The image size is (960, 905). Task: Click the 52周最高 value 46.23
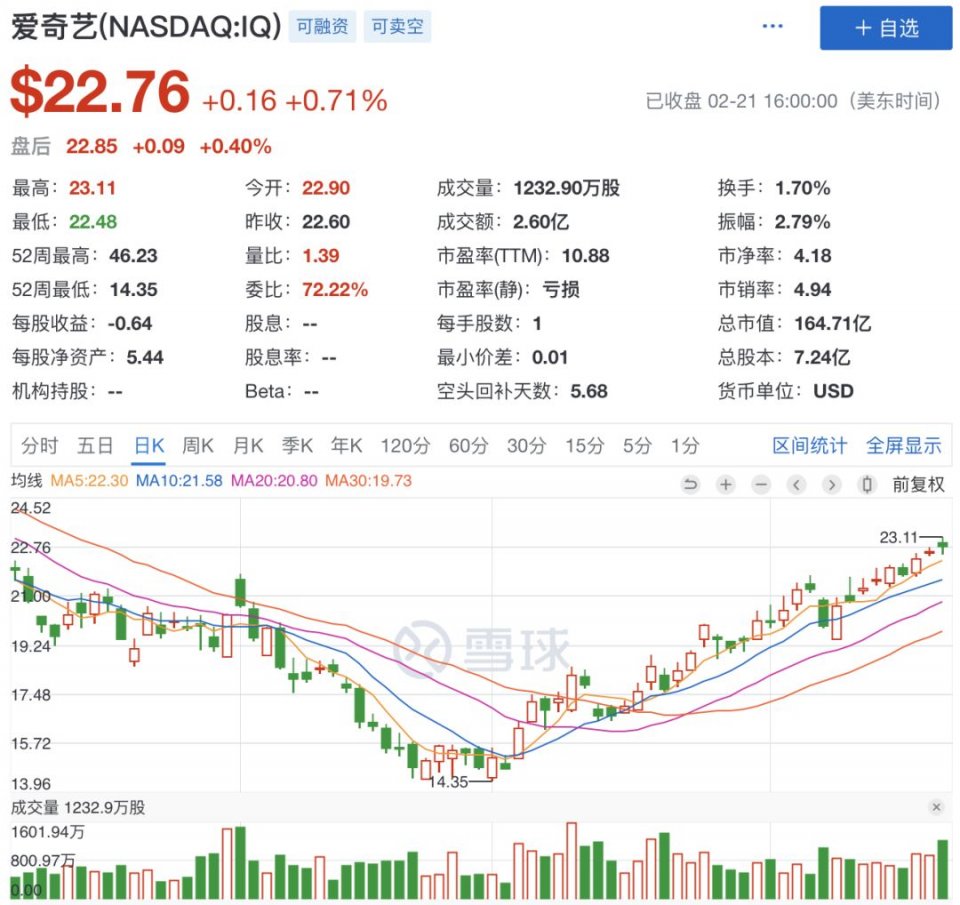pos(133,255)
